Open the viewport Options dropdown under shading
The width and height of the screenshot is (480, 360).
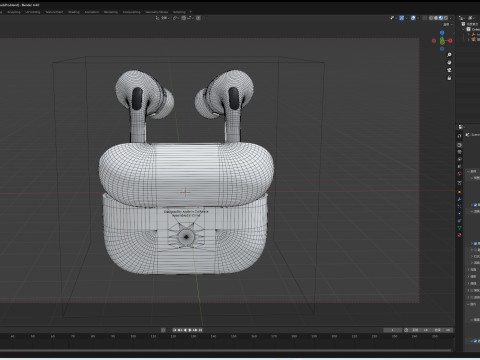448,25
